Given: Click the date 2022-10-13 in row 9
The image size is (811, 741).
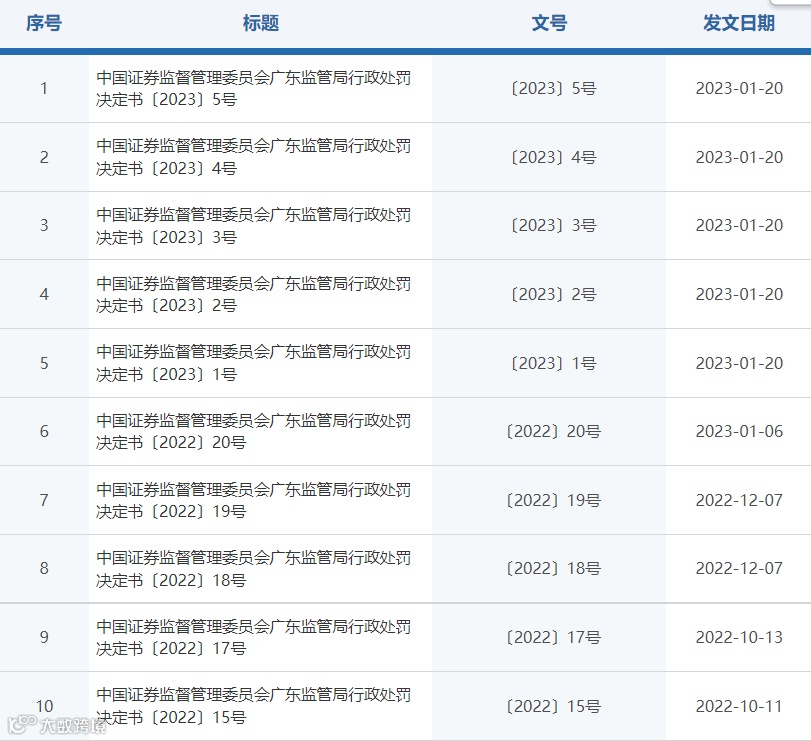Looking at the screenshot, I should tap(739, 638).
